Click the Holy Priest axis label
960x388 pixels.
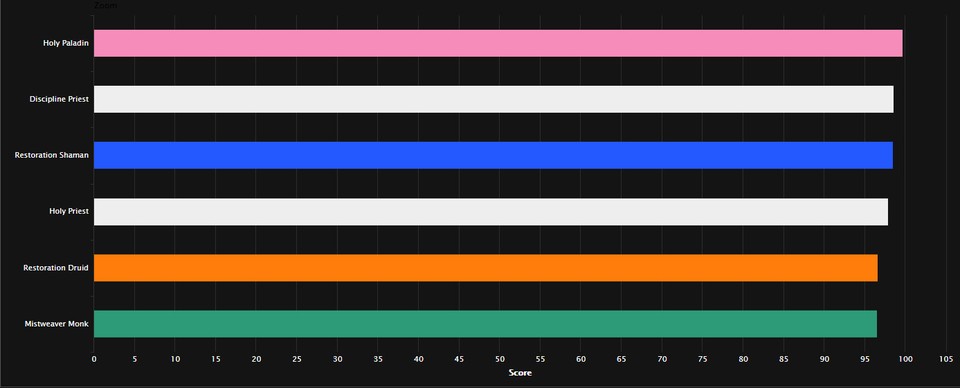(69, 211)
